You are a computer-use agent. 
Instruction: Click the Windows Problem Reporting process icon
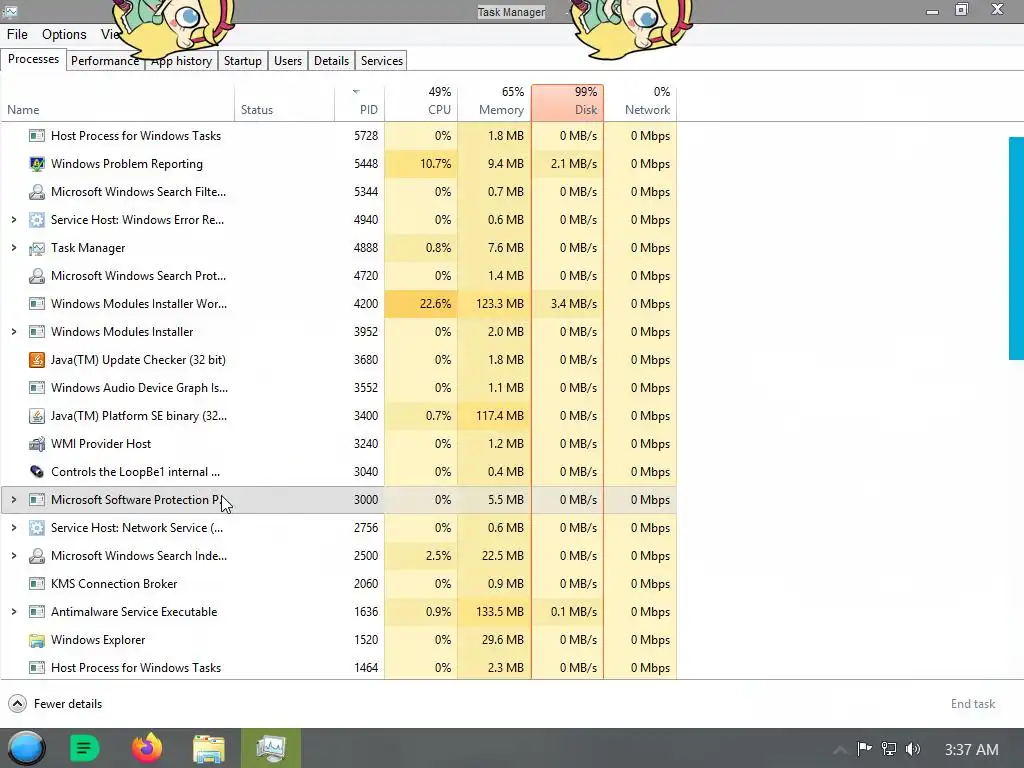pos(37,164)
